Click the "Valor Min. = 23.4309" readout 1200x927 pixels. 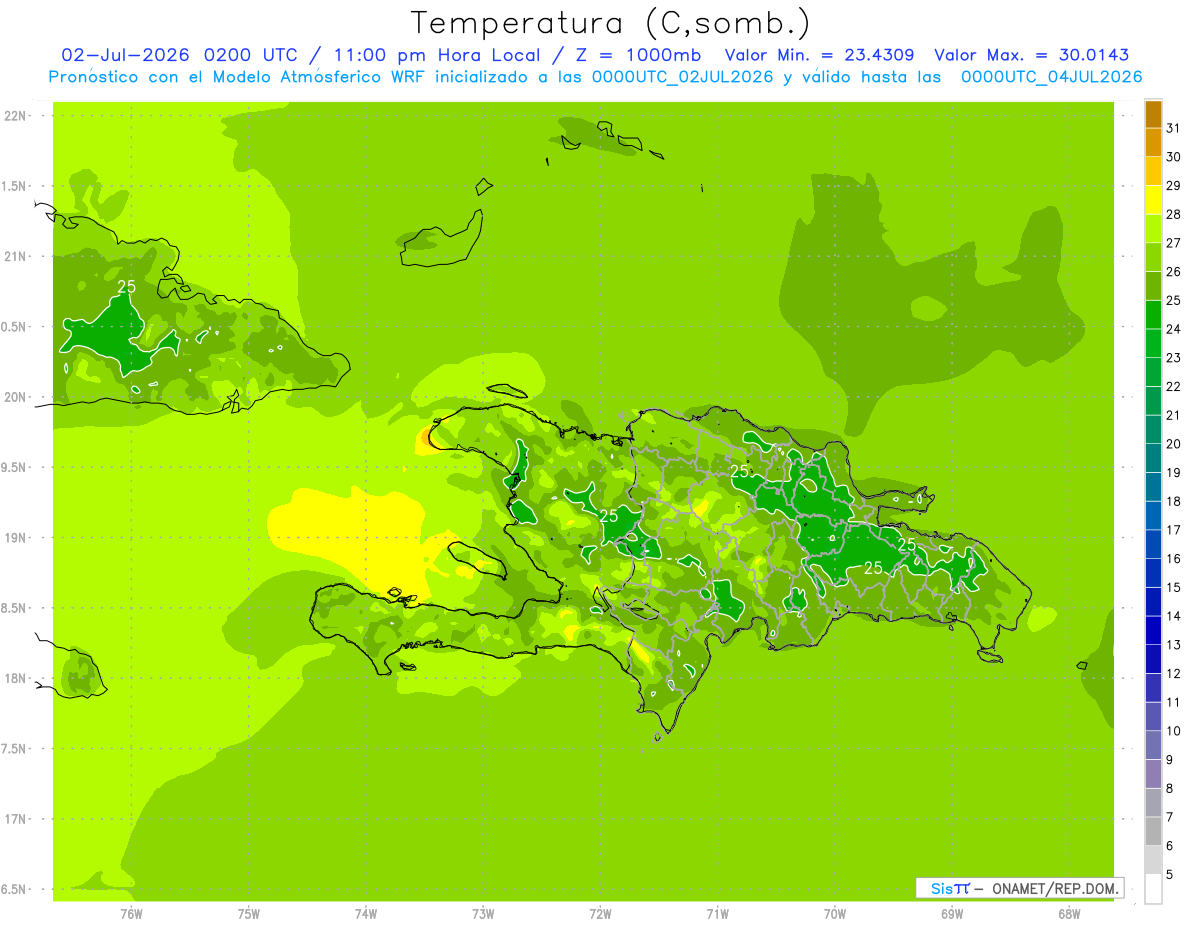[x=819, y=55]
